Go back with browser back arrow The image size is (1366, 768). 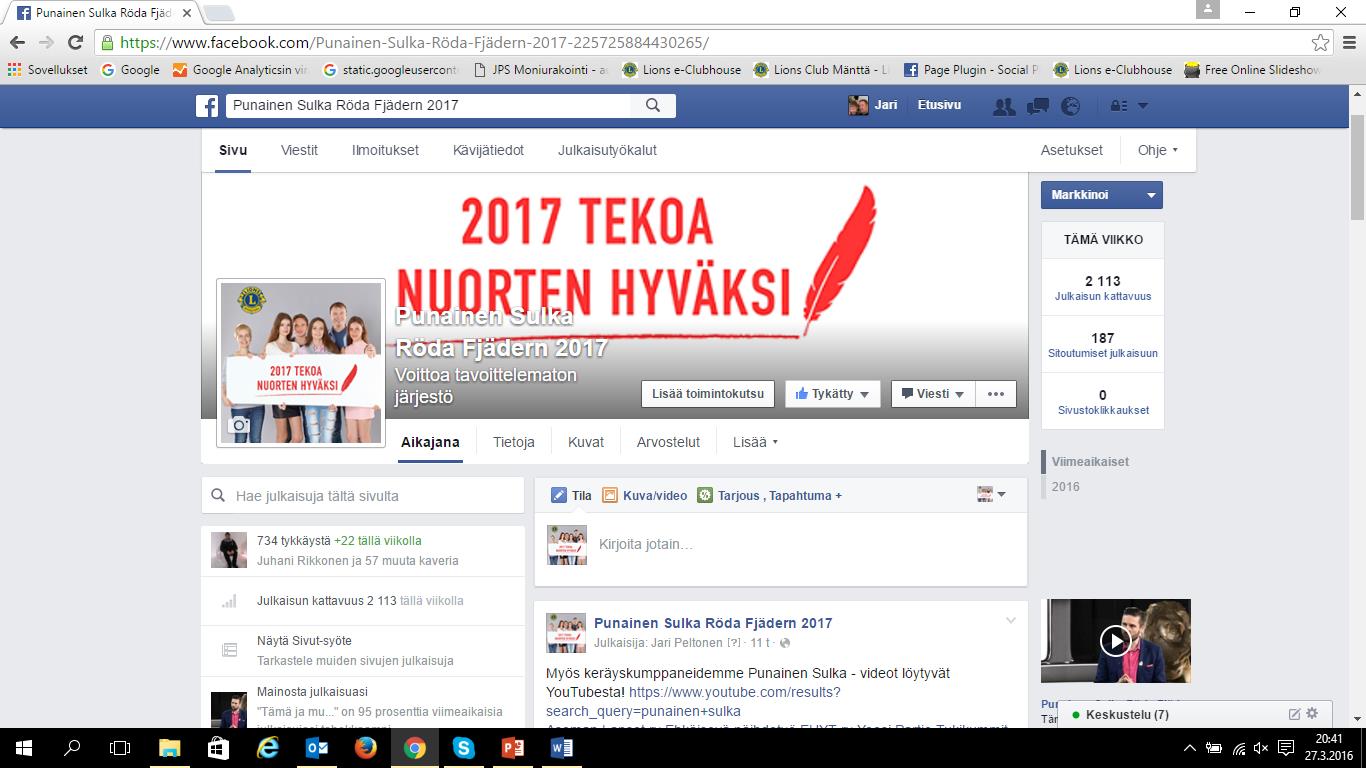pos(17,43)
